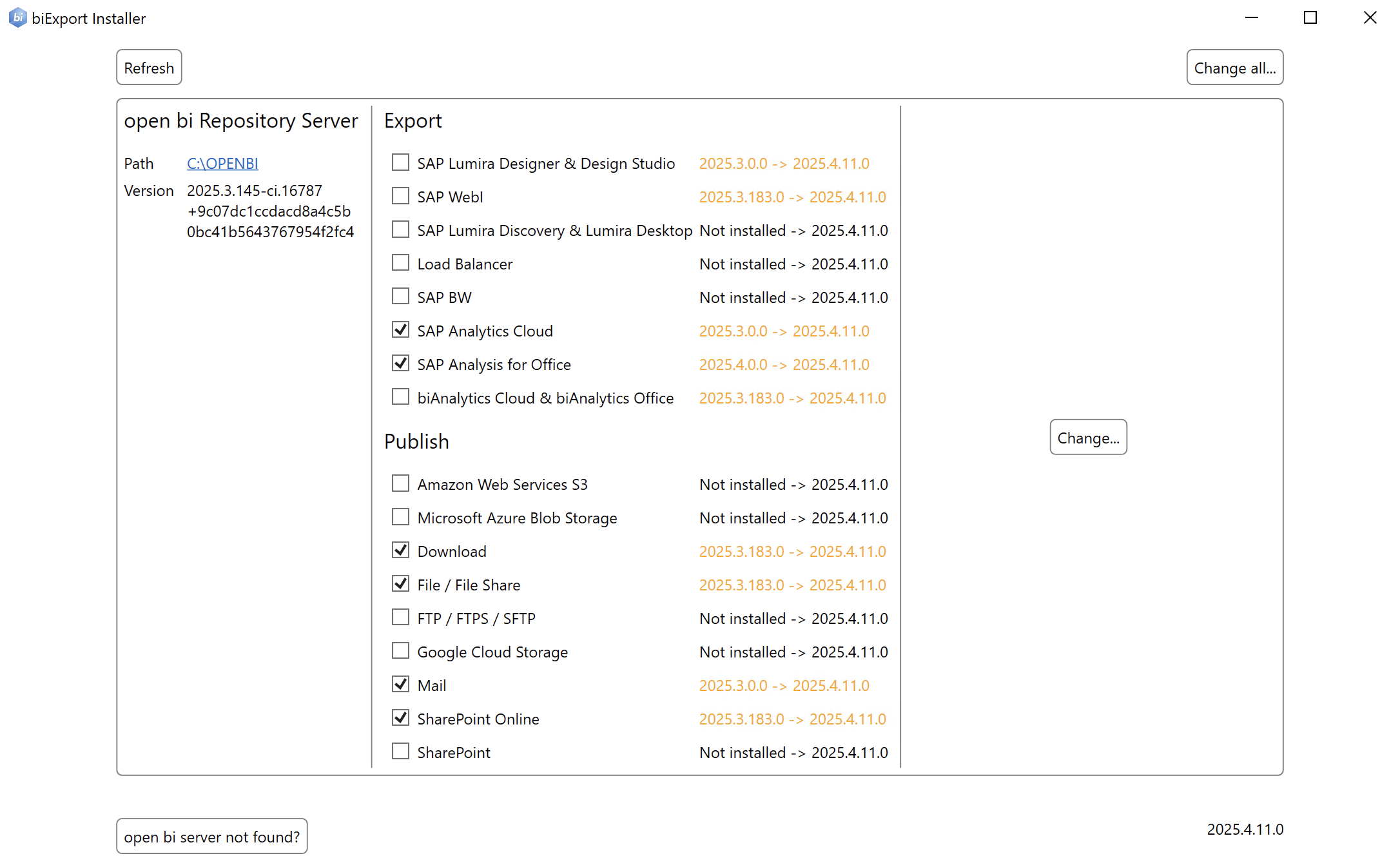Enable FTP / FTPS / SFTP checkbox

[400, 617]
